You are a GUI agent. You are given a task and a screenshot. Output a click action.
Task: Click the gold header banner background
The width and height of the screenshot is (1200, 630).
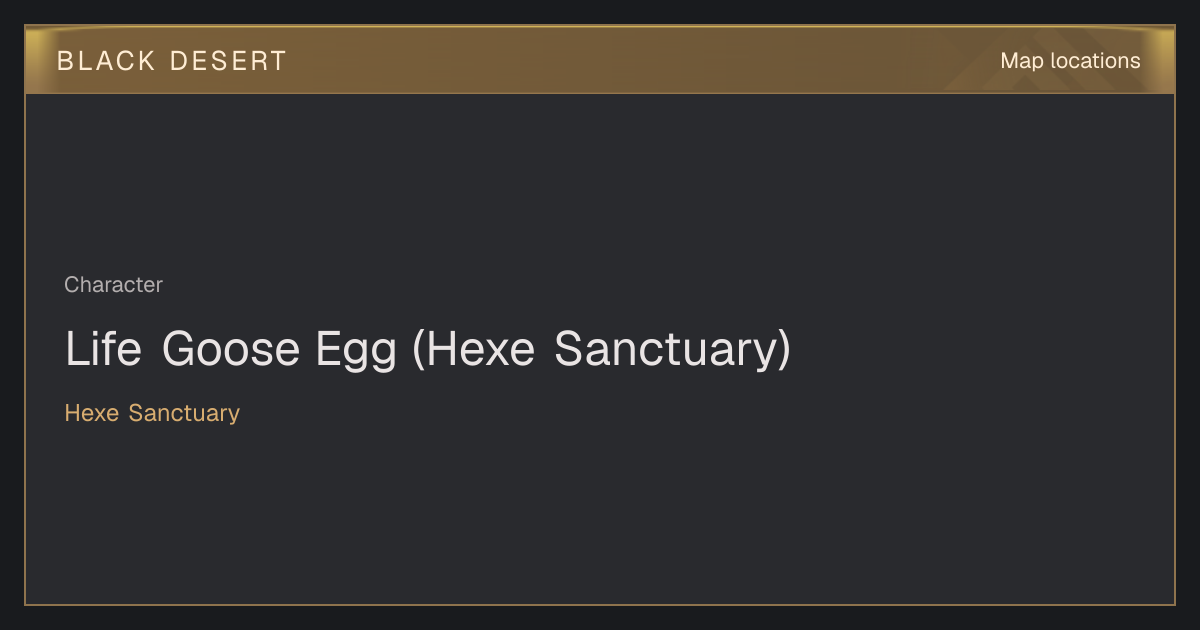[600, 60]
